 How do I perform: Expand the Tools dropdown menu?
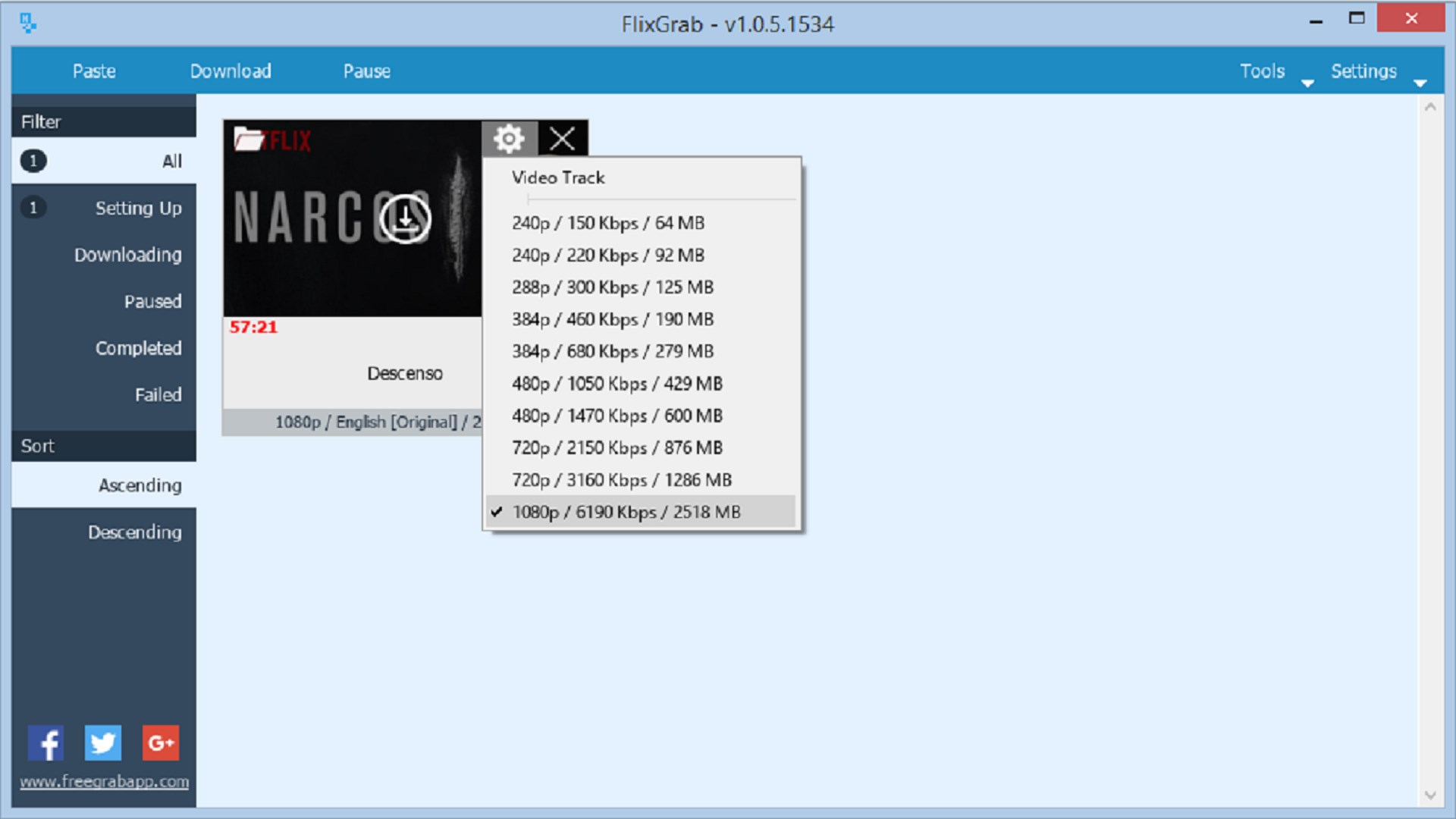(1274, 72)
